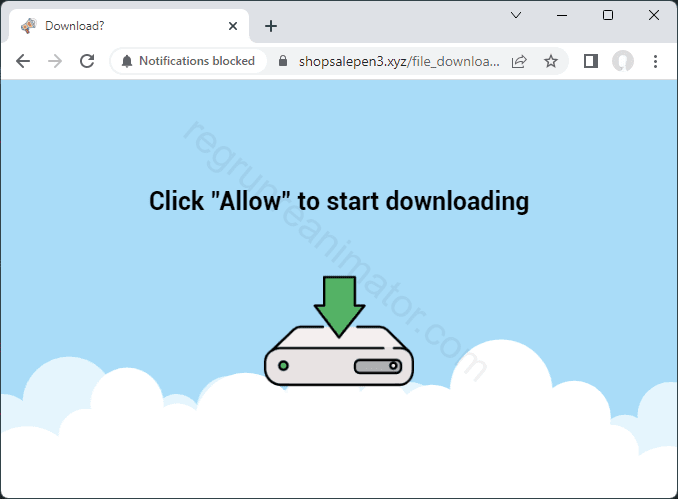Screen dimensions: 678x499
Task: Expand the tab search chevron
Action: tap(516, 15)
